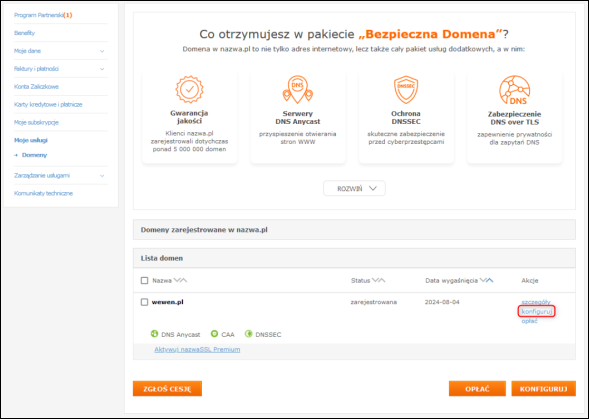Click the Serwery DNS Anycast pin icon
589x419 pixels.
point(298,89)
